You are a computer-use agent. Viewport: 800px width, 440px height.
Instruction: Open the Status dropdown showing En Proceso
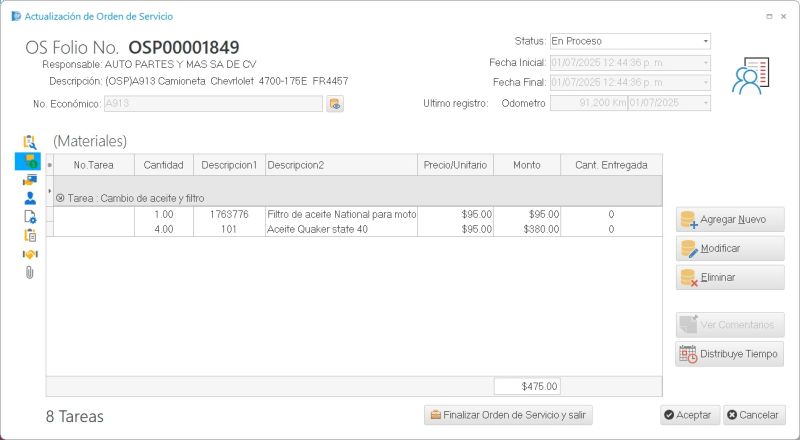click(630, 41)
